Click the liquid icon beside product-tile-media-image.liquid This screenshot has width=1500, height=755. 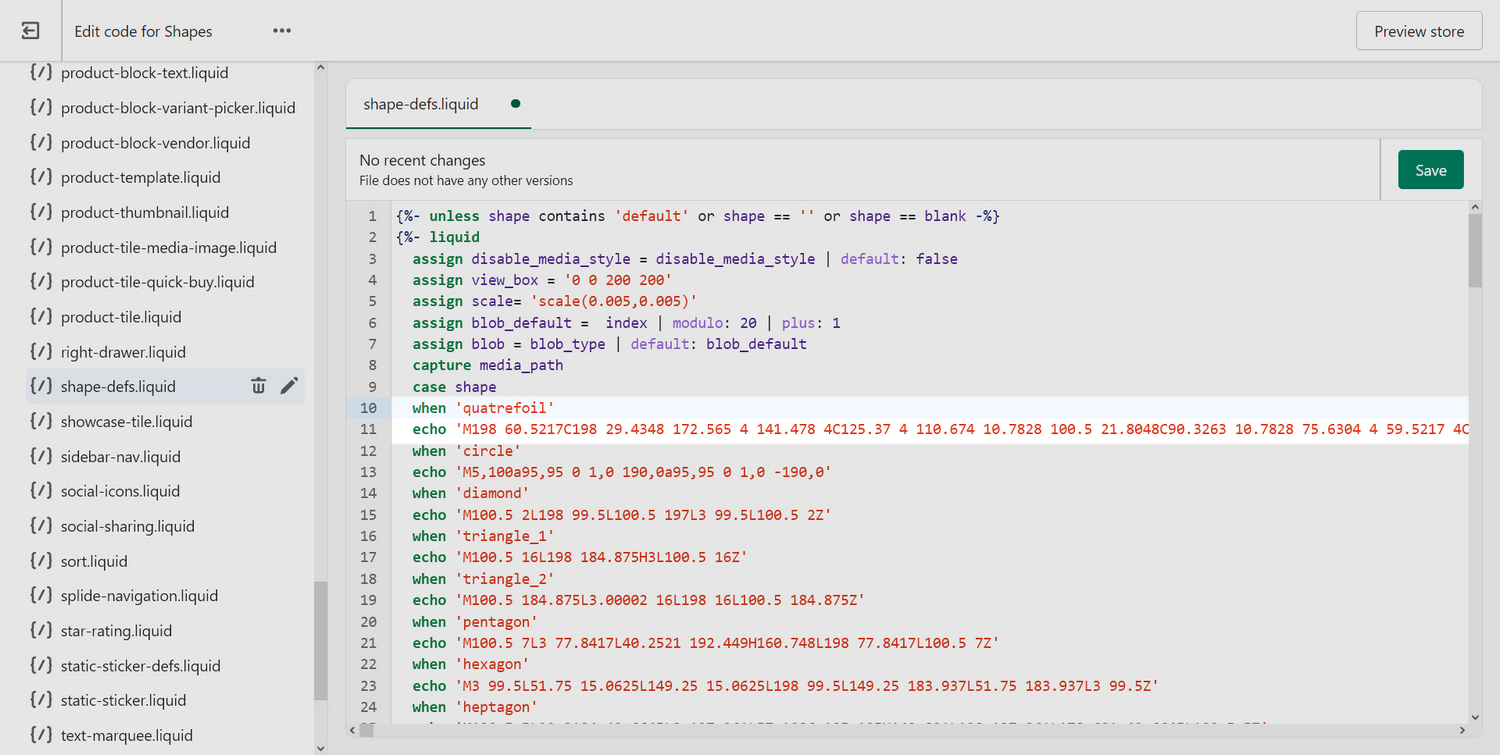click(x=41, y=247)
